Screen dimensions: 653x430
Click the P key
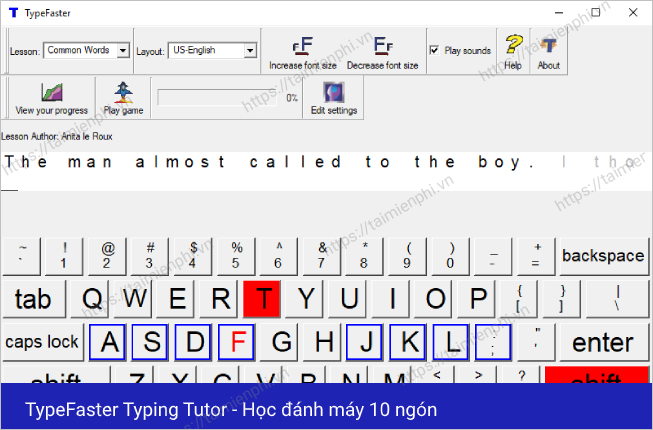pyautogui.click(x=476, y=299)
